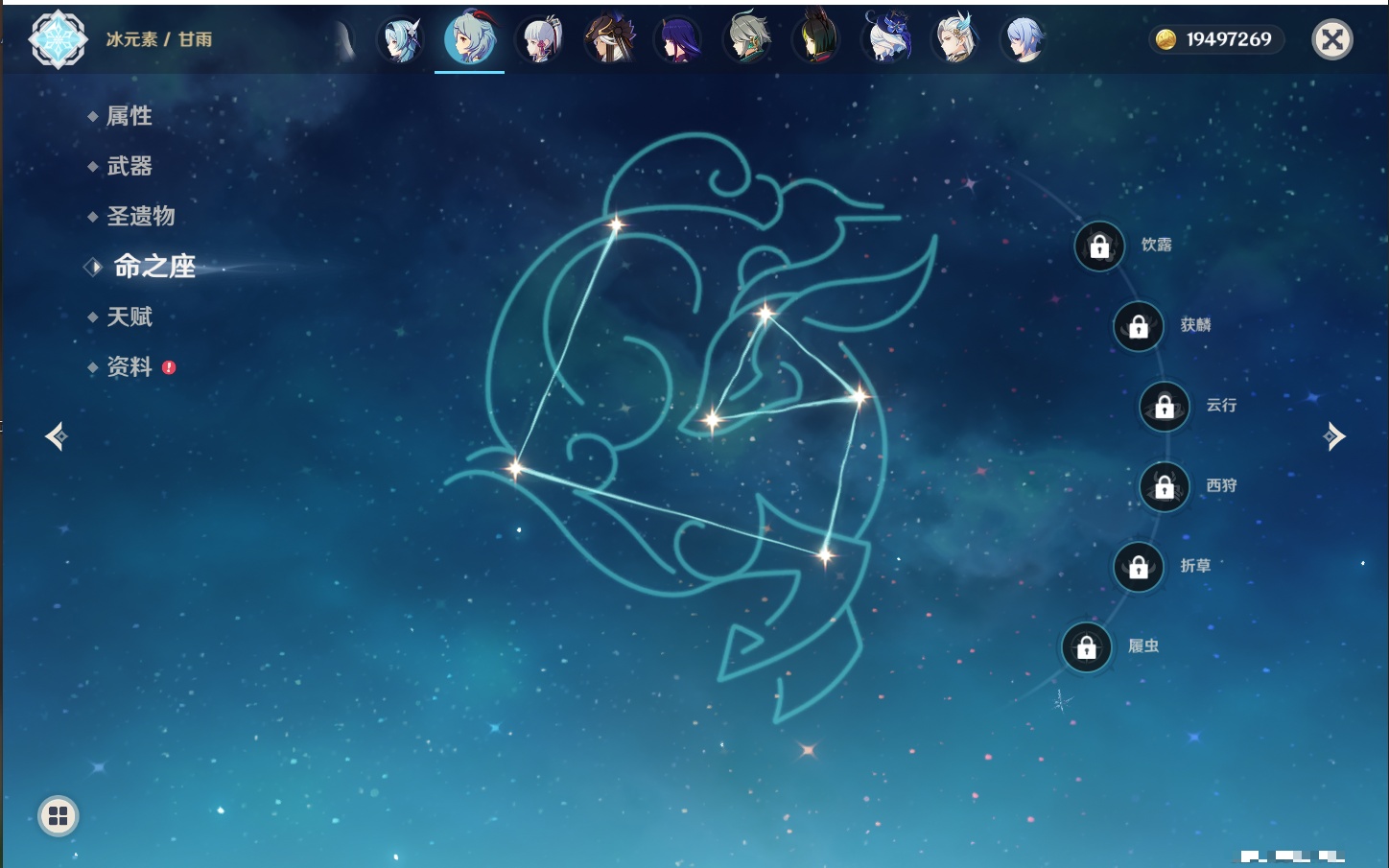
Task: Click the locked 饮露 constellation node
Action: [1099, 246]
